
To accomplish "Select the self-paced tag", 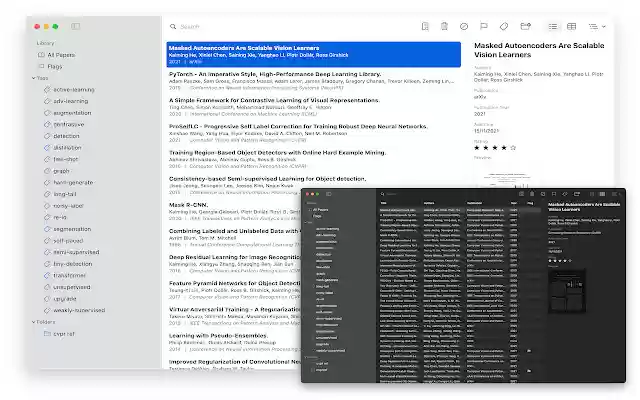I will (x=68, y=241).
